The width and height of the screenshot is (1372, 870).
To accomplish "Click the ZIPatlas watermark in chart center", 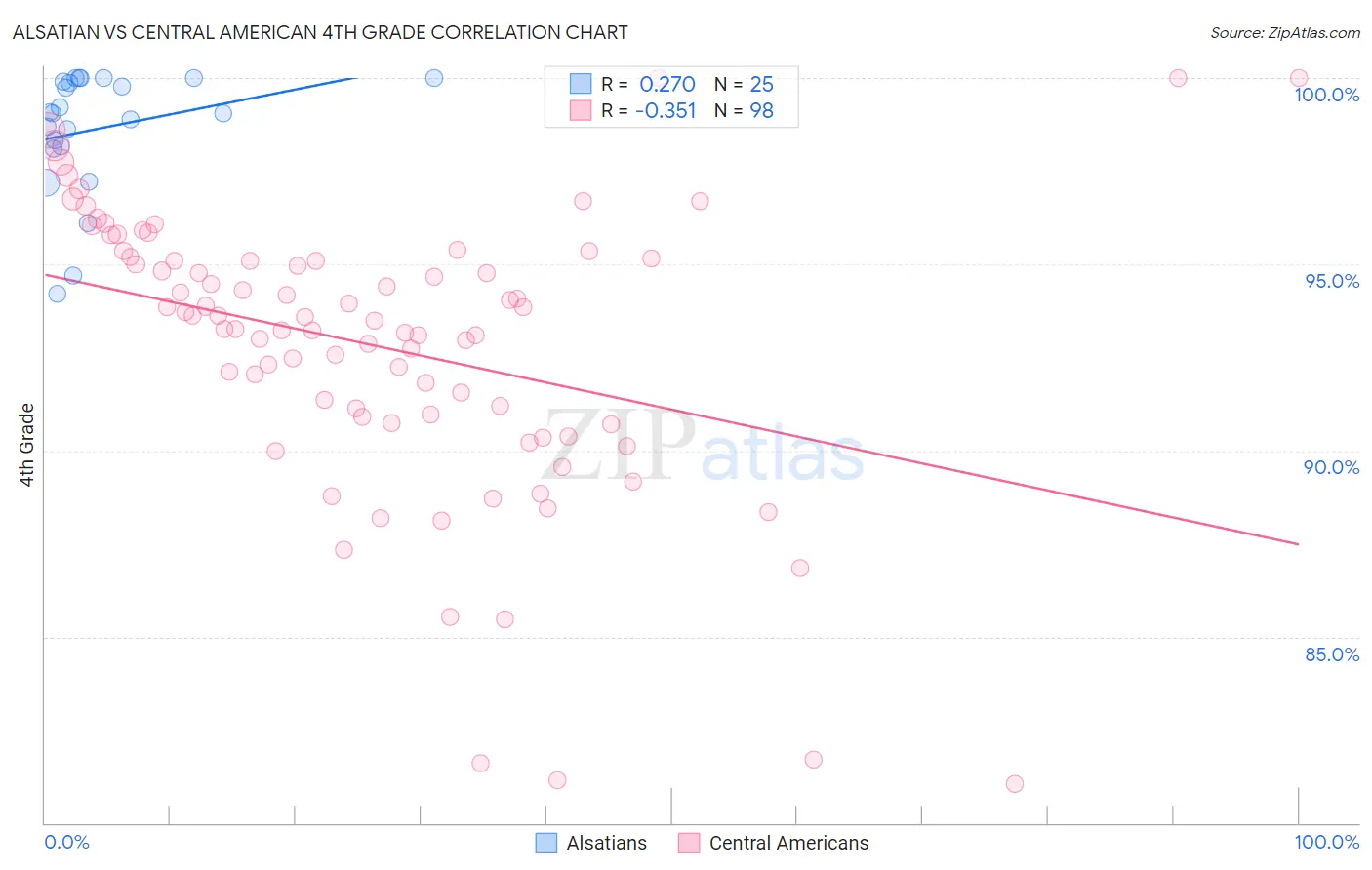I will (x=703, y=447).
